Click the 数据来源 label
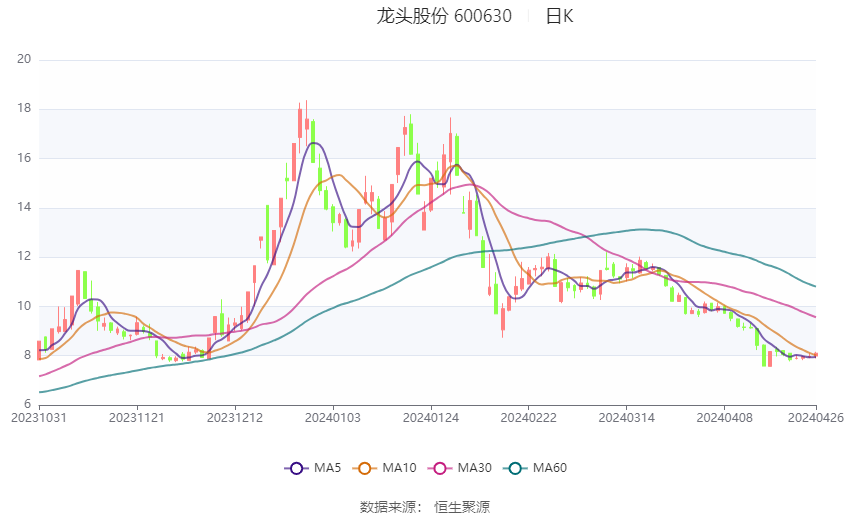850x517 pixels. click(388, 507)
